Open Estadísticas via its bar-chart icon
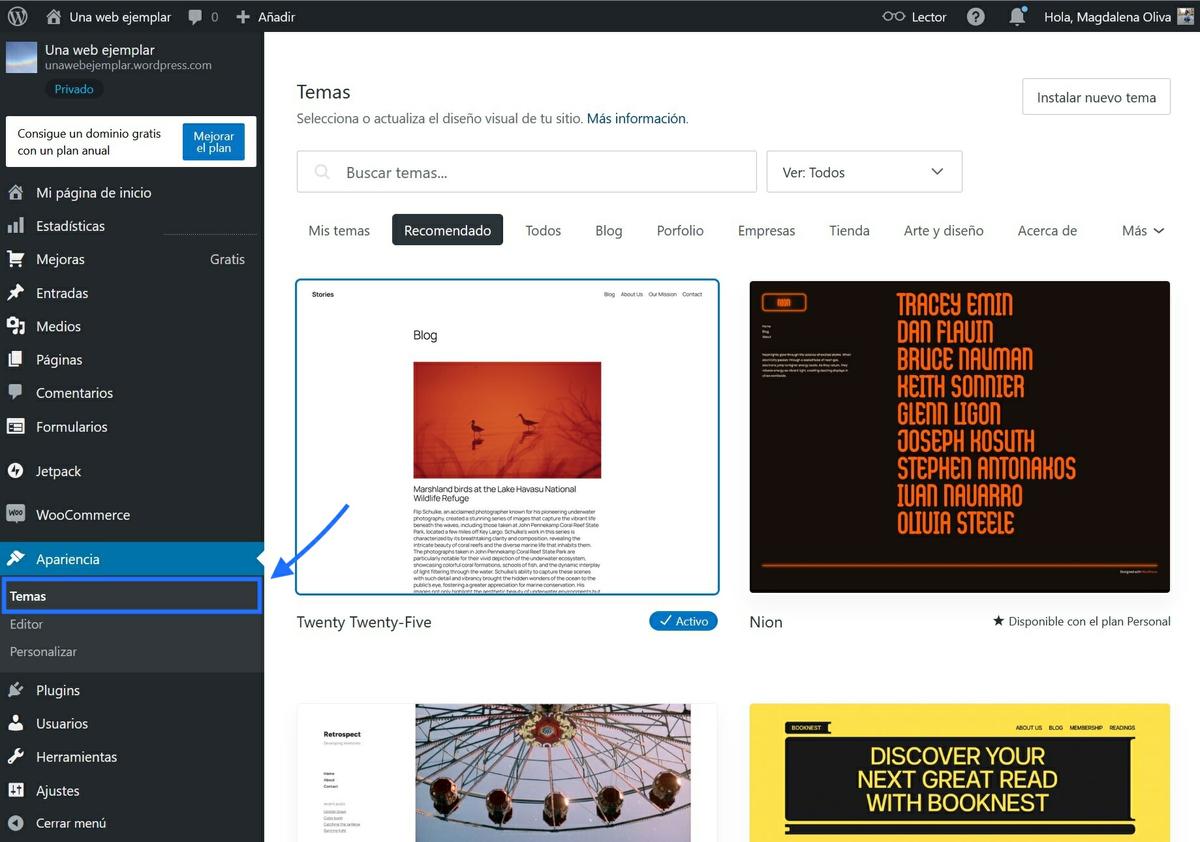 [21, 225]
